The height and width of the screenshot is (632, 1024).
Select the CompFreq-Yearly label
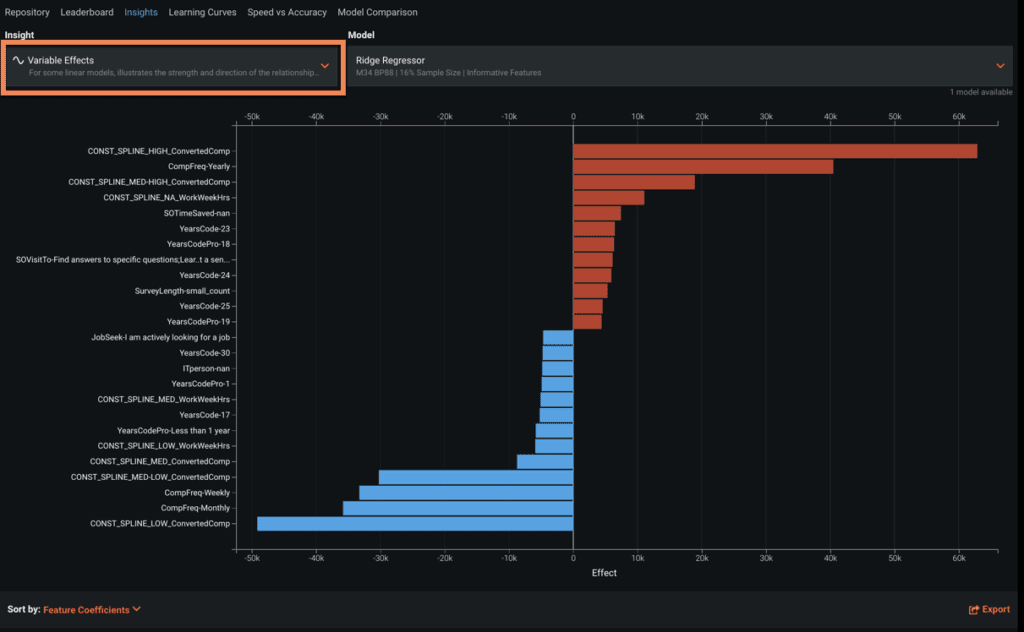(199, 166)
